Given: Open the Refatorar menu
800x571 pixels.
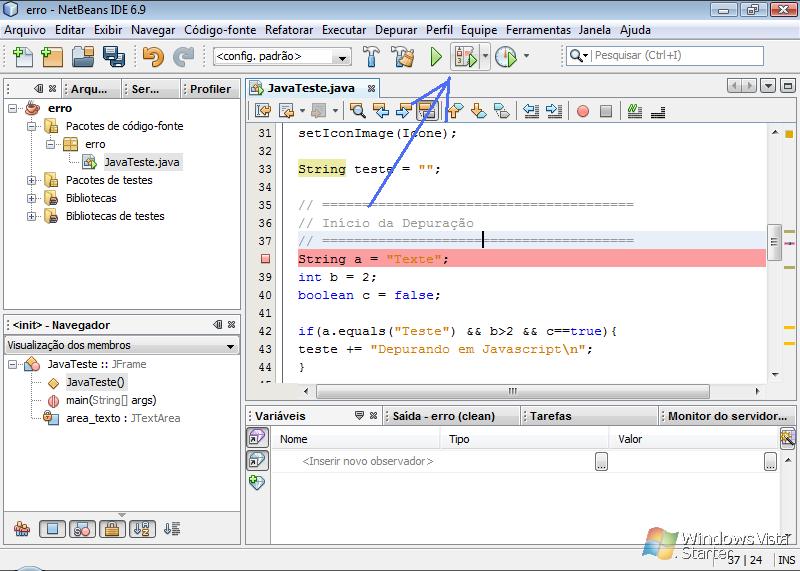Looking at the screenshot, I should (289, 30).
